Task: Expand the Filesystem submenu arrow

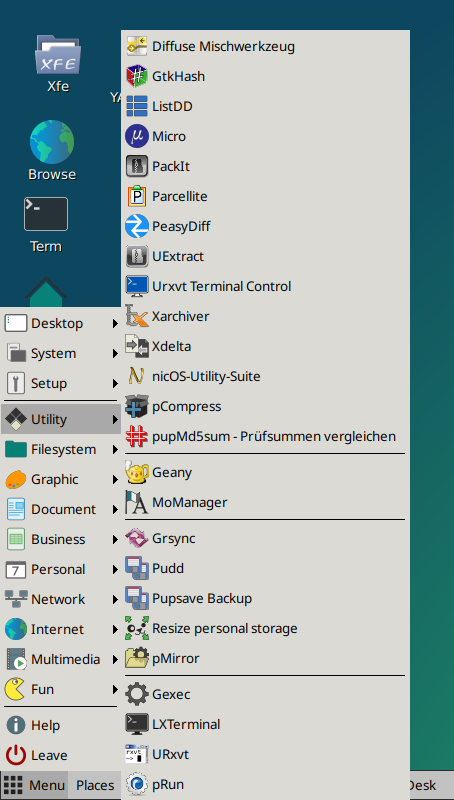Action: (x=115, y=449)
